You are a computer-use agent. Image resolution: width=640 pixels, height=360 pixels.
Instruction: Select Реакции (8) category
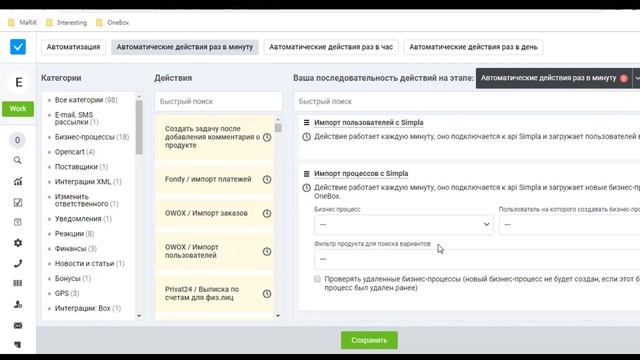pos(74,234)
